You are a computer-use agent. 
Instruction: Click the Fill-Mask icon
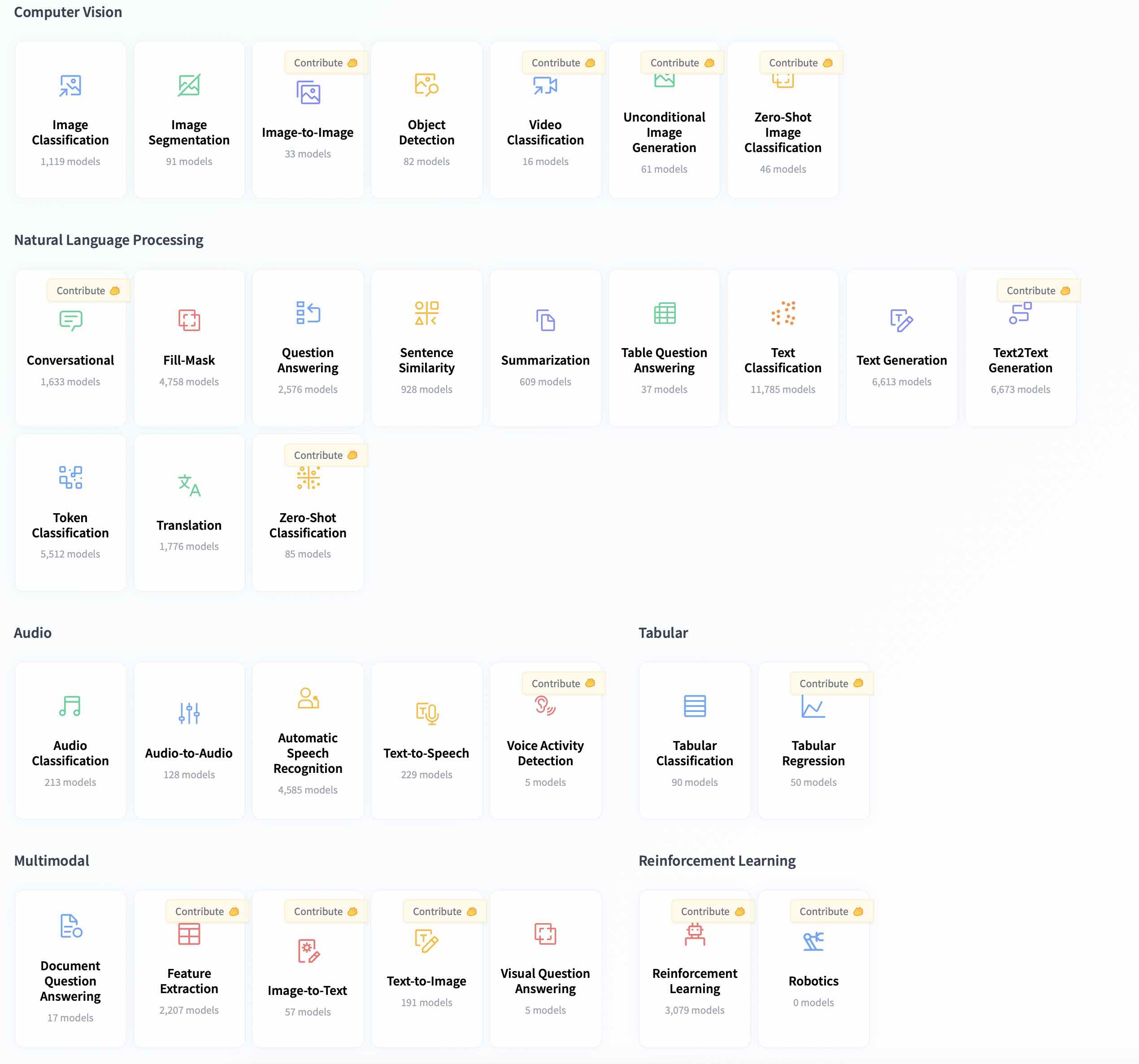189,320
